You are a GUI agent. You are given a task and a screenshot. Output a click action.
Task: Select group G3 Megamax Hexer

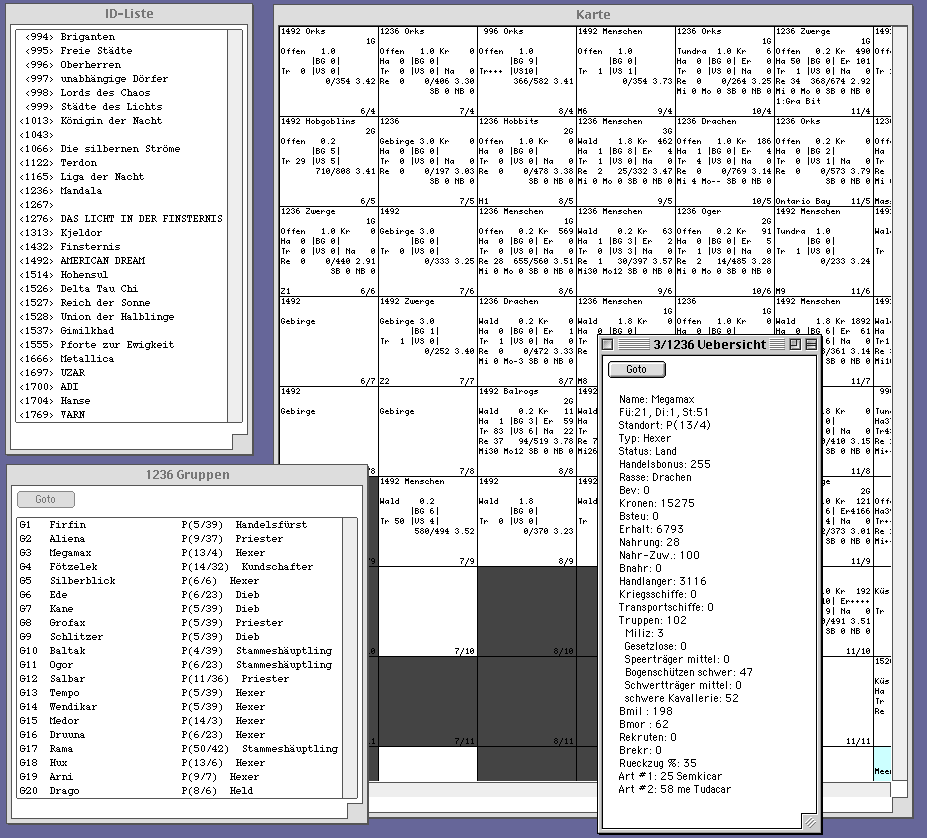(179, 553)
